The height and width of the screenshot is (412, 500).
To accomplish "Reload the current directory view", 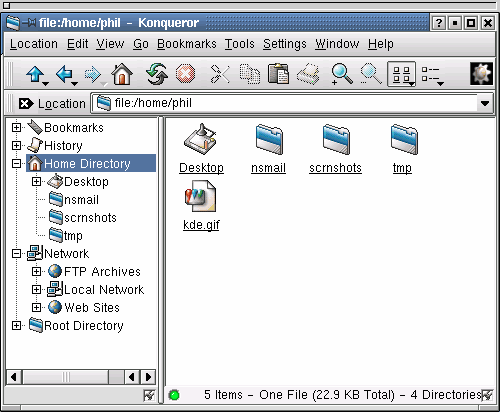I will [x=157, y=74].
